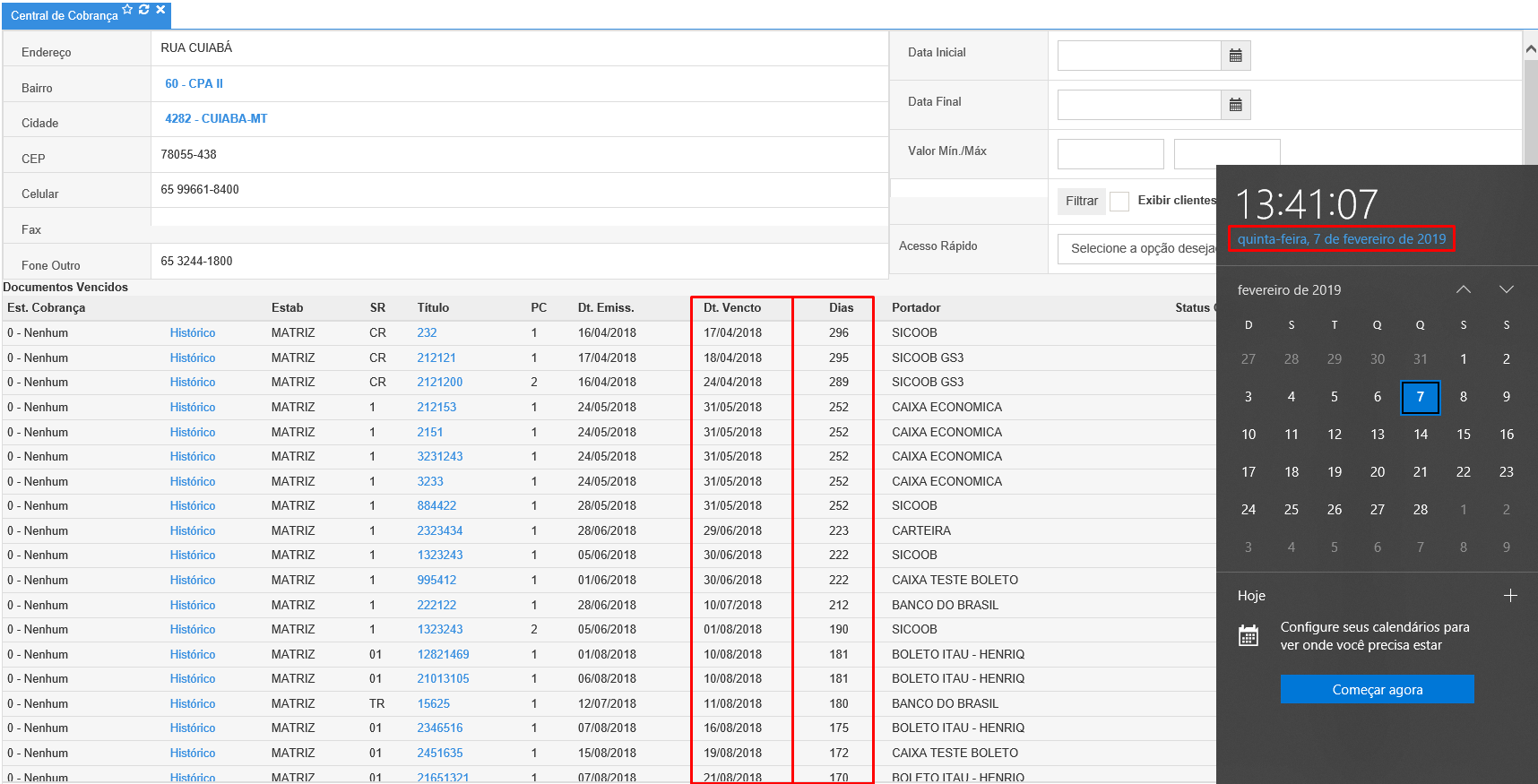
Task: Open Histórico for título 232 row
Action: tap(193, 332)
